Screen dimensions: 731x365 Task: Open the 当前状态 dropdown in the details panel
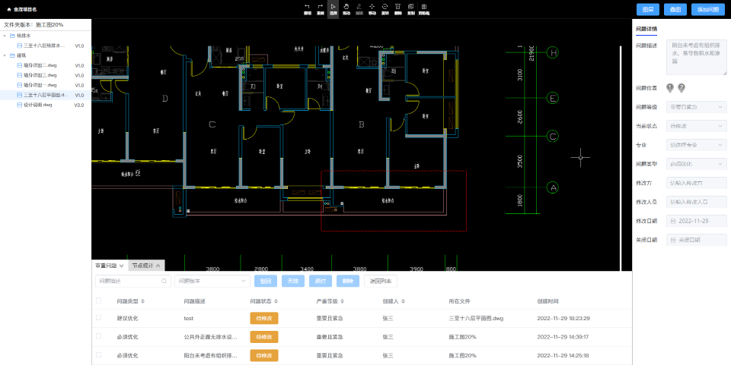[696, 126]
